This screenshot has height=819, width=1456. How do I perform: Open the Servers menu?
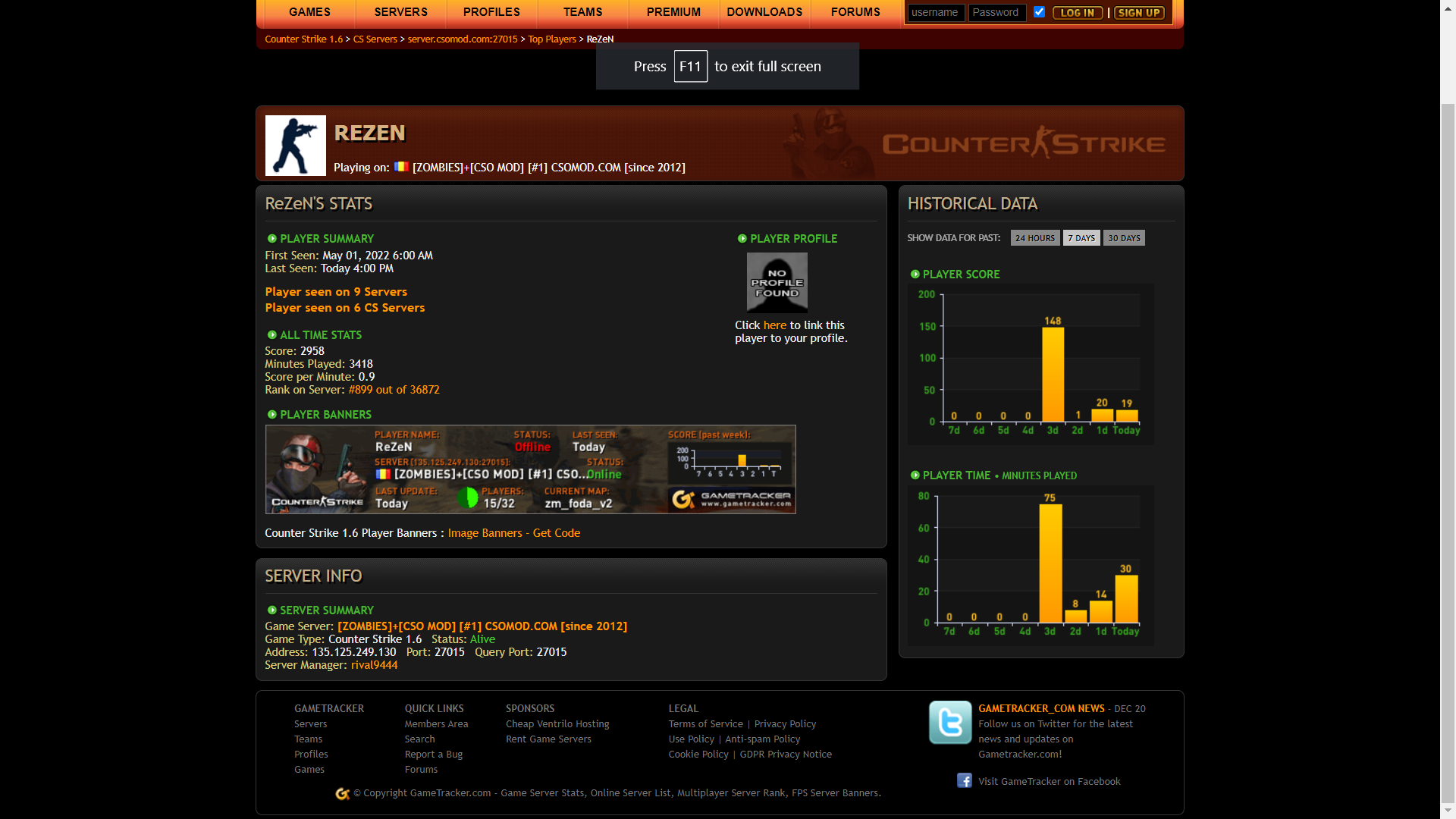pyautogui.click(x=400, y=12)
